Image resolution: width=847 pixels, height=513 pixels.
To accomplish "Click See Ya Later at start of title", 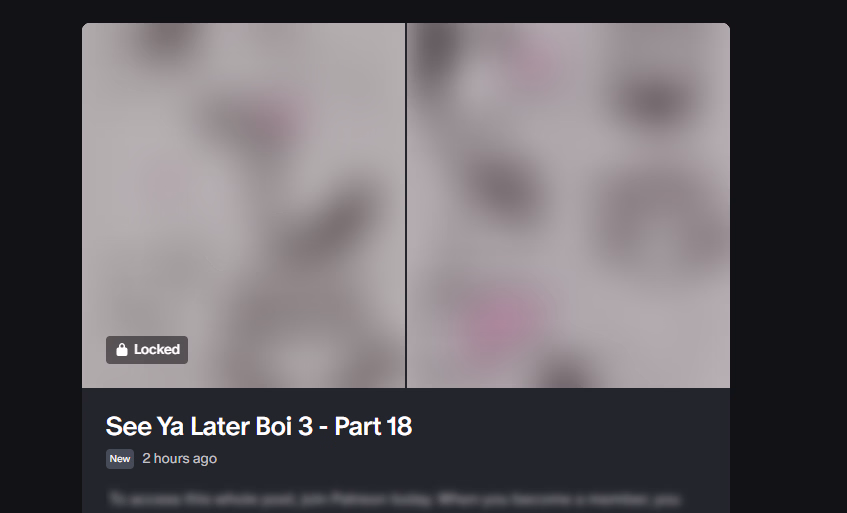I will 178,426.
